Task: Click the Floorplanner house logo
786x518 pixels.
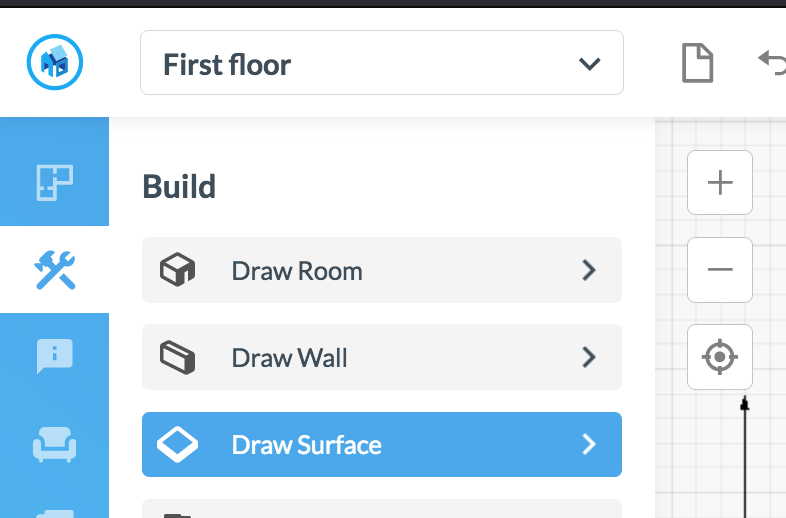Action: coord(55,62)
